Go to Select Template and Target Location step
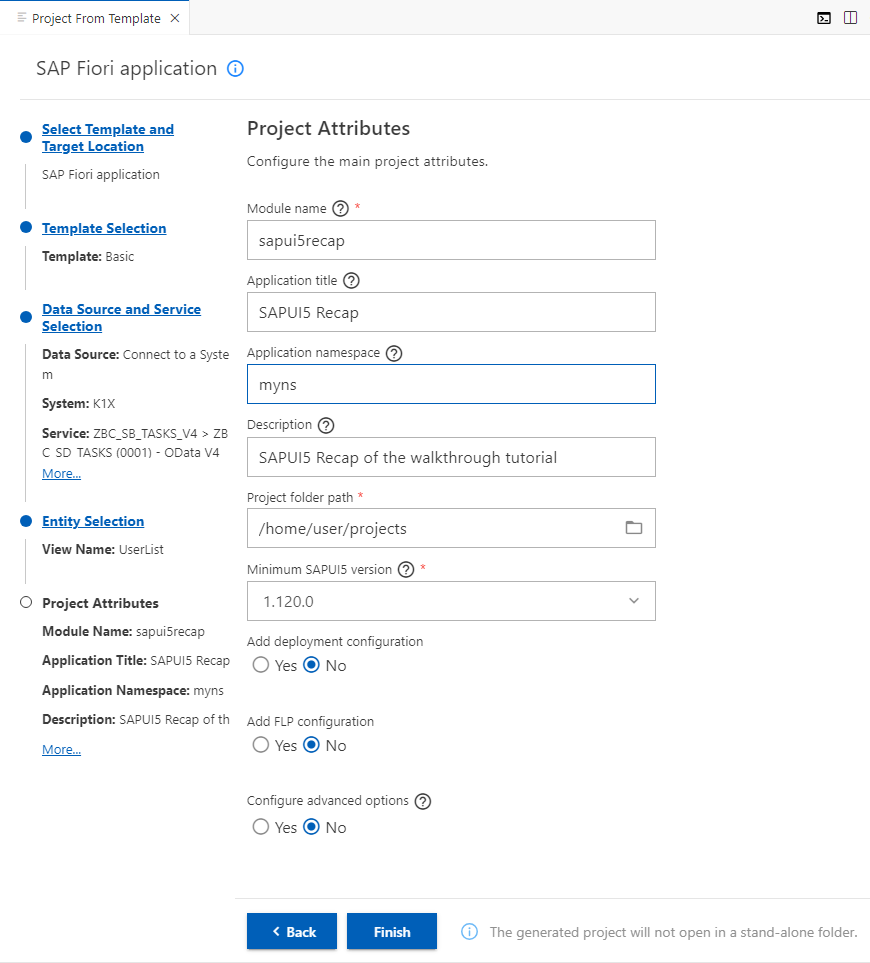870x963 pixels. coord(108,138)
